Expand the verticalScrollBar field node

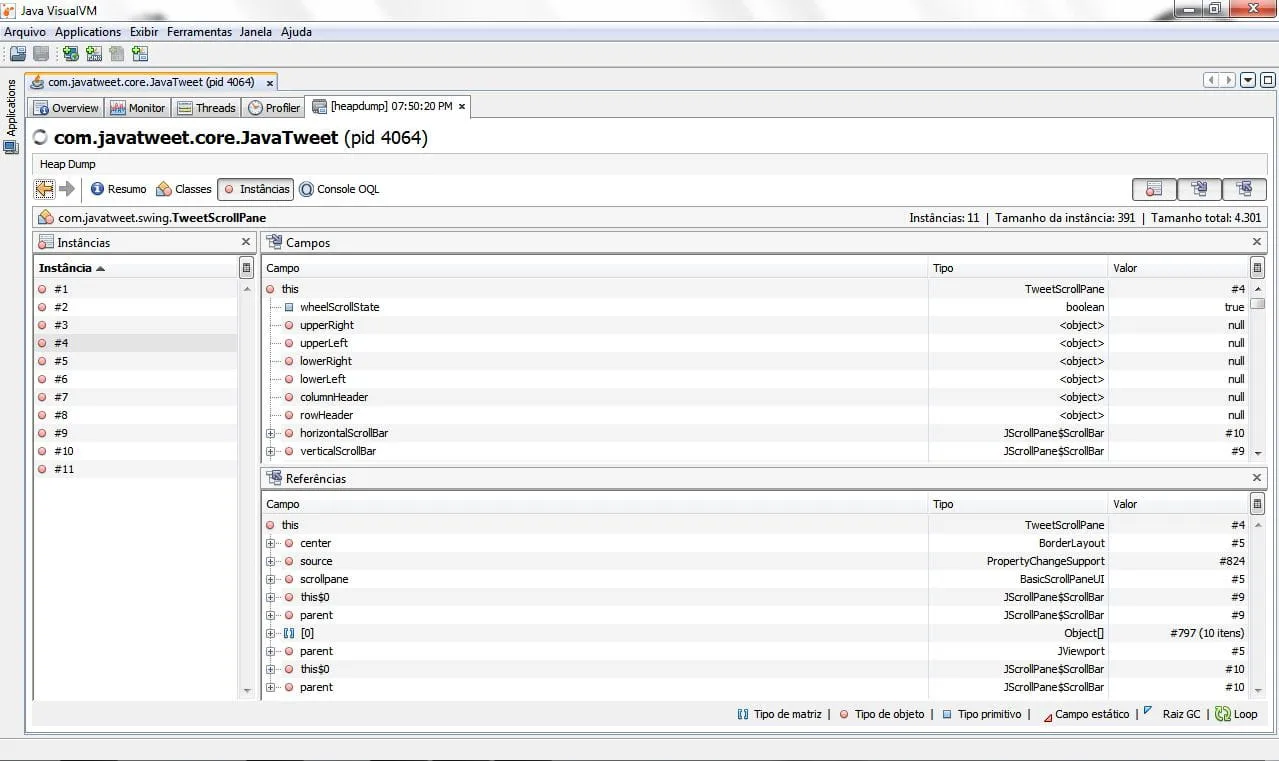(x=270, y=451)
